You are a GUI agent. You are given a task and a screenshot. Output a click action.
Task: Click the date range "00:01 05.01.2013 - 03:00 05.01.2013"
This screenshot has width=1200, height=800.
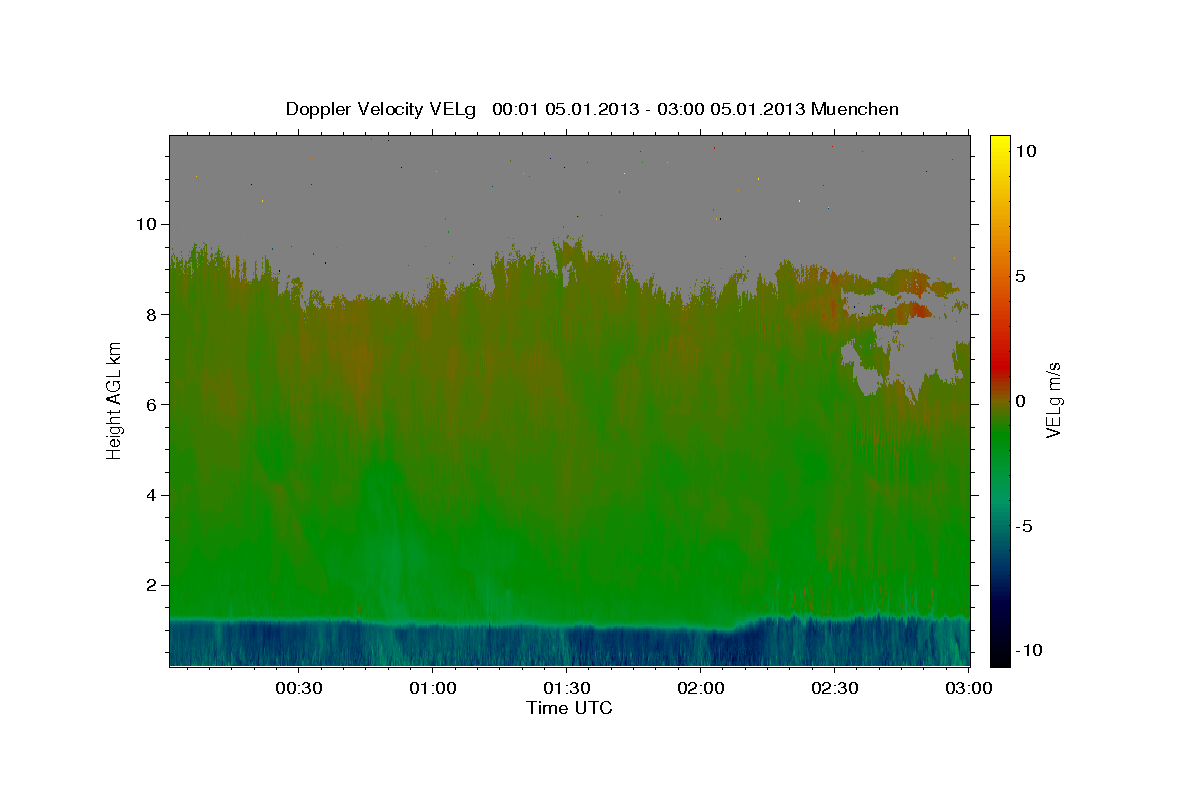click(649, 109)
